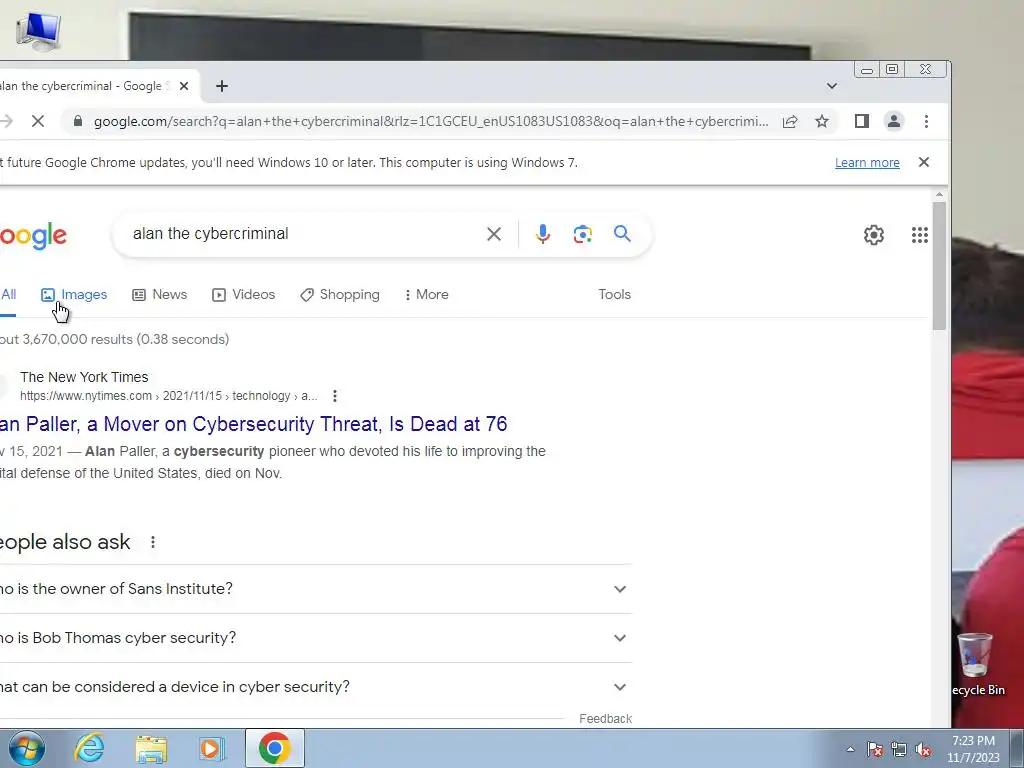Switch to News results
The width and height of the screenshot is (1024, 768).
point(159,295)
